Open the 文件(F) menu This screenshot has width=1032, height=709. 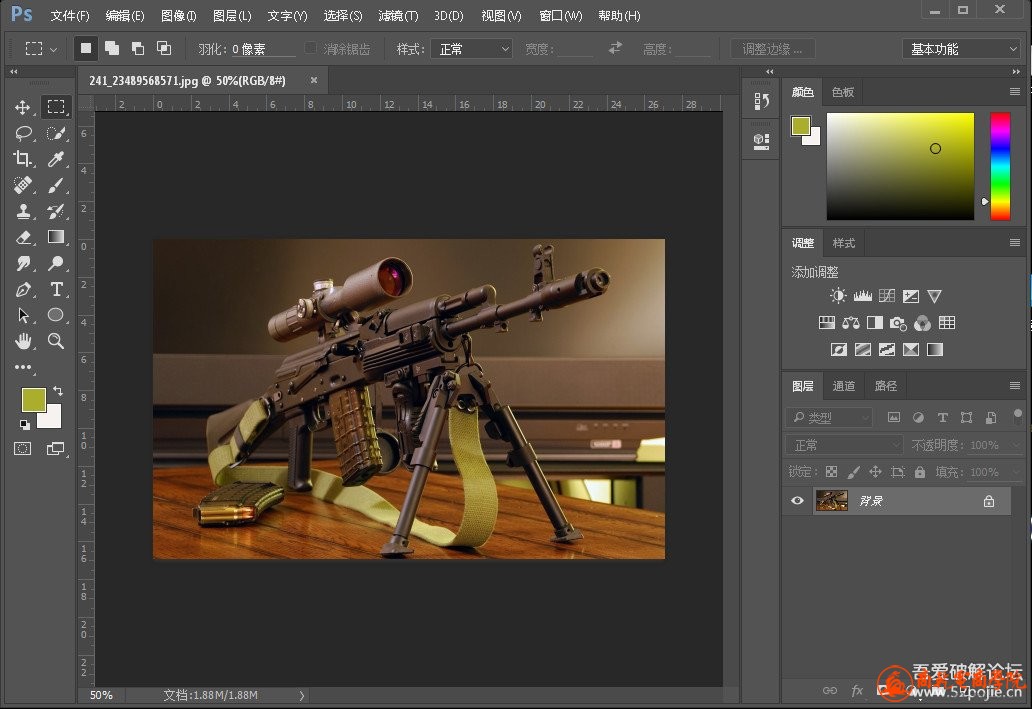tap(70, 16)
